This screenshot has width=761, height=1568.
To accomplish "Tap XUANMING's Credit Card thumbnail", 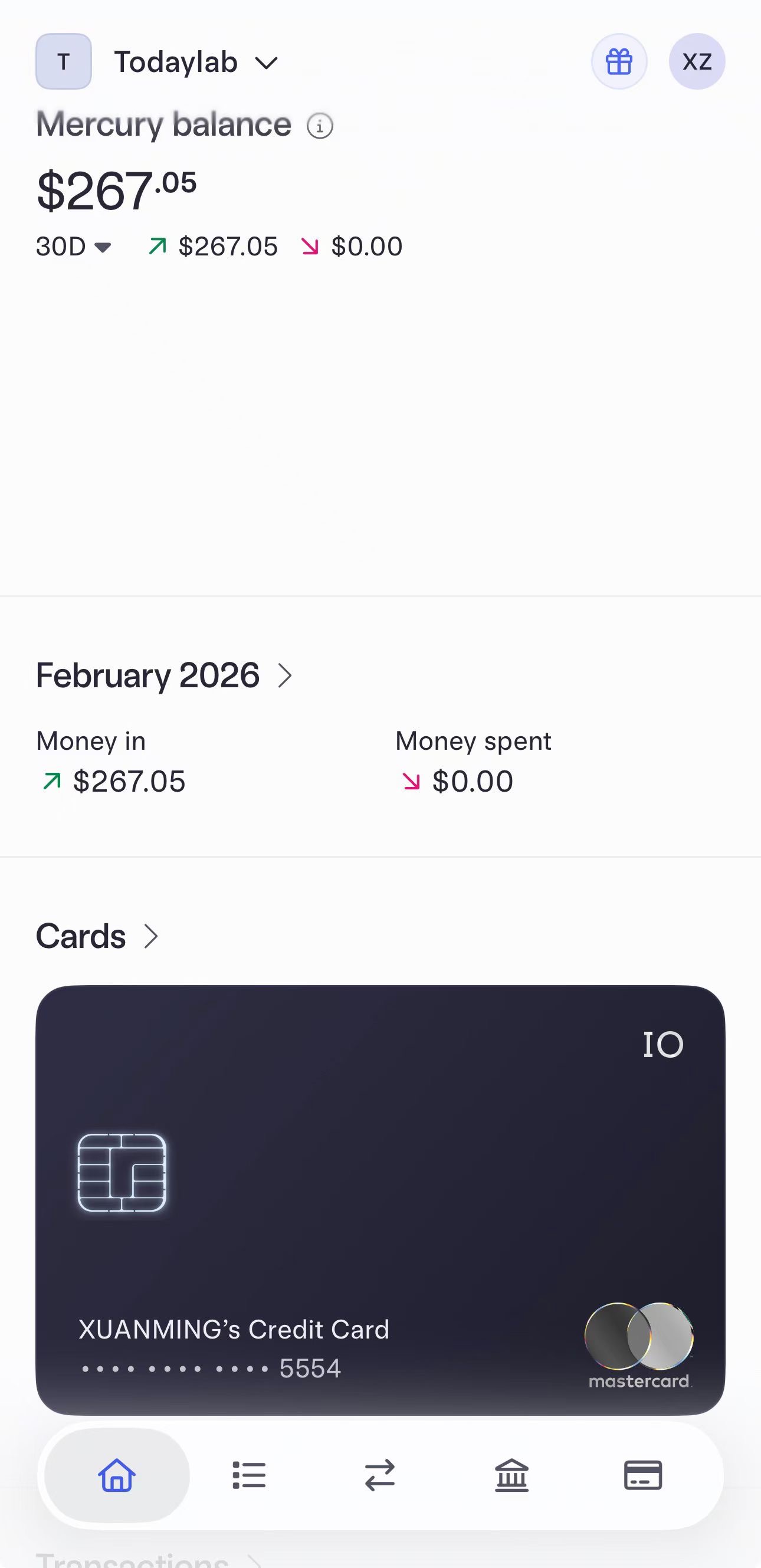I will [380, 1199].
